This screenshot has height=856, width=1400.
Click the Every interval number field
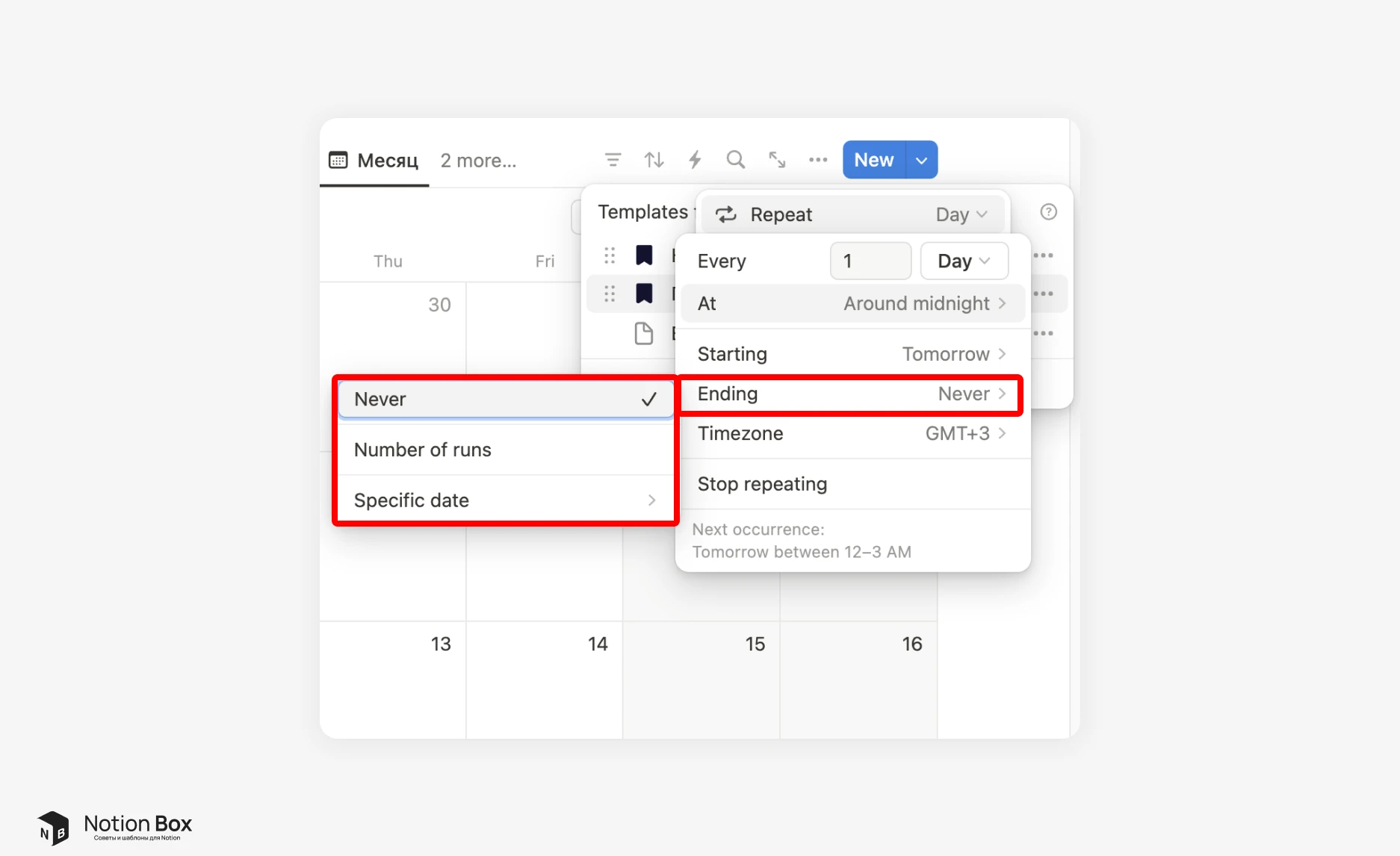pyautogui.click(x=870, y=261)
